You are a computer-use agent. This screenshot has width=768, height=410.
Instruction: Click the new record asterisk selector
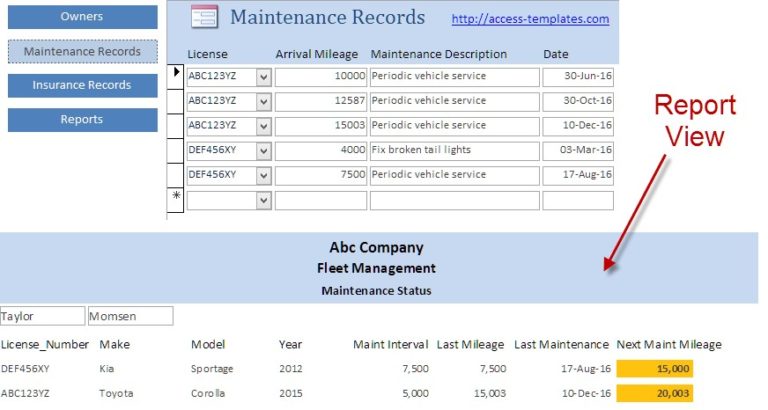pyautogui.click(x=177, y=198)
